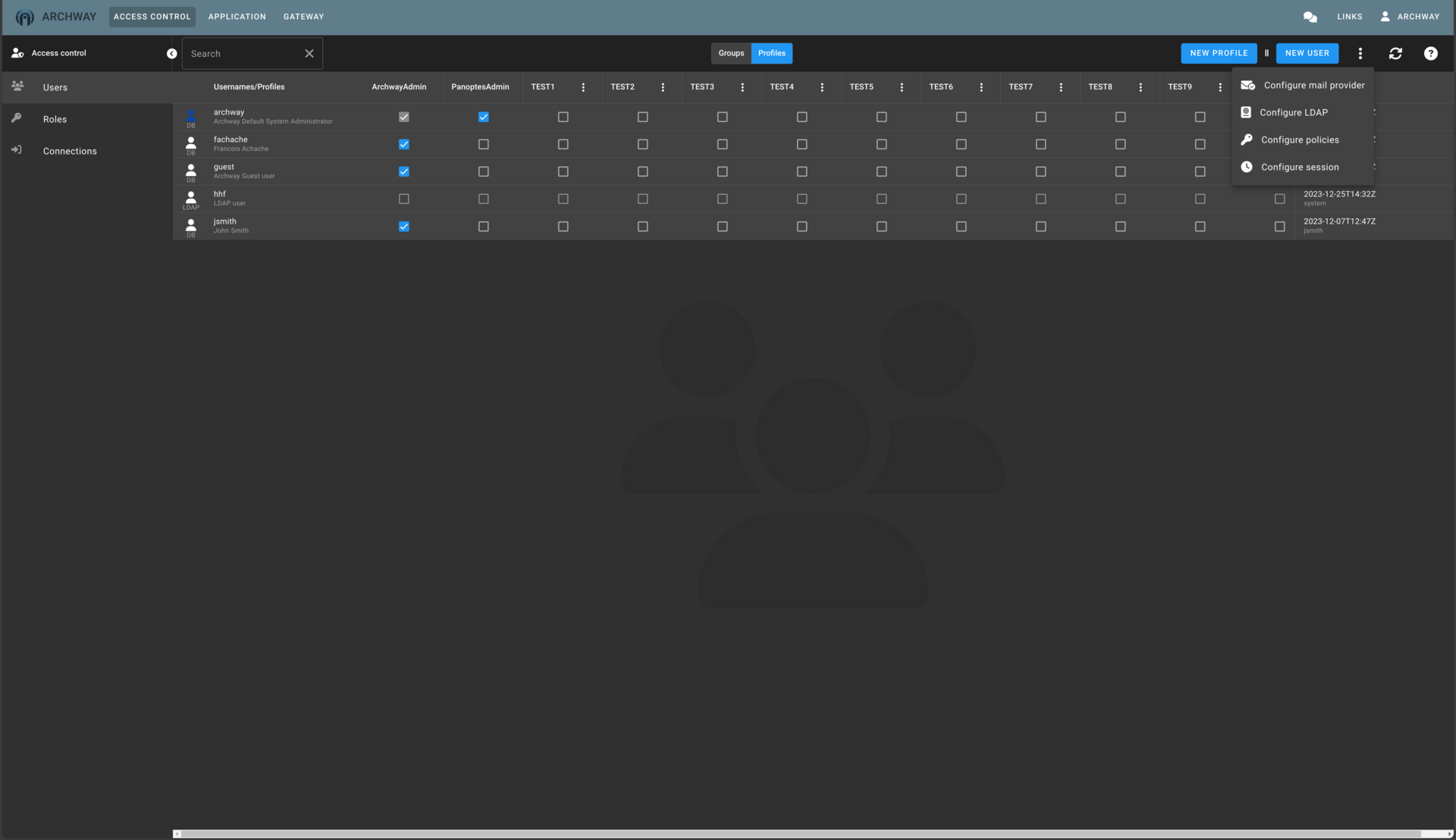Open TEST9 column options menu
This screenshot has height=840, width=1456.
click(1219, 87)
